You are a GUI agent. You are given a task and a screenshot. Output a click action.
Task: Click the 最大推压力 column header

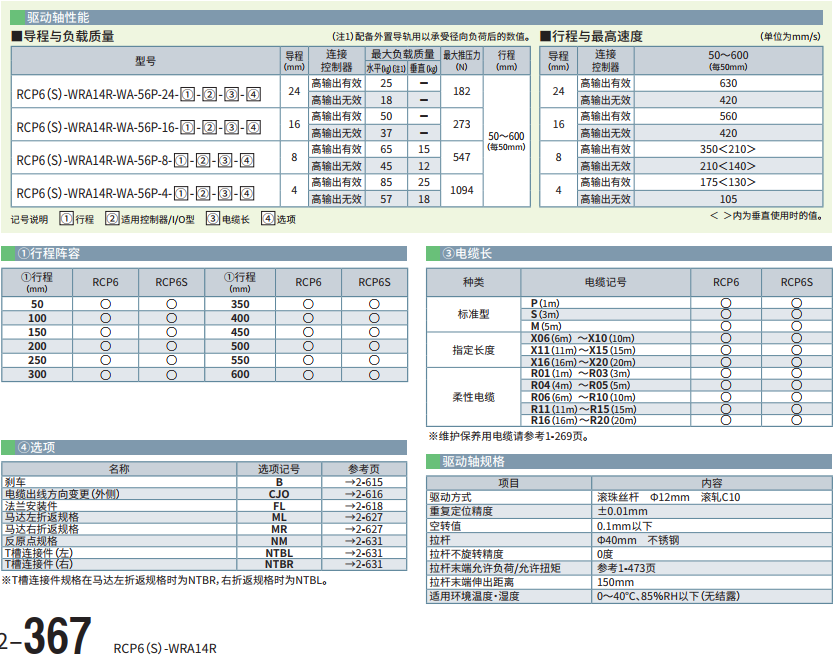pyautogui.click(x=462, y=60)
